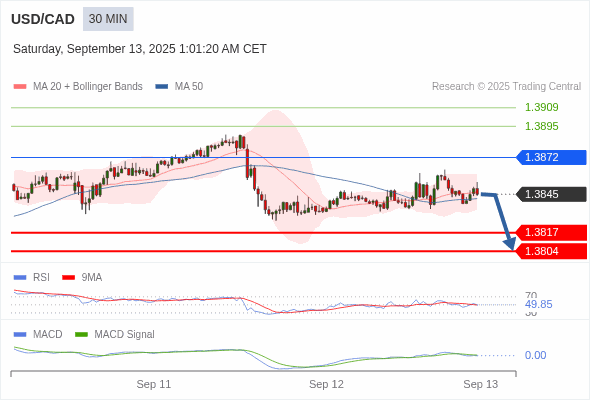Select the 1.3817 support price label
590x400 pixels.
[x=551, y=233]
